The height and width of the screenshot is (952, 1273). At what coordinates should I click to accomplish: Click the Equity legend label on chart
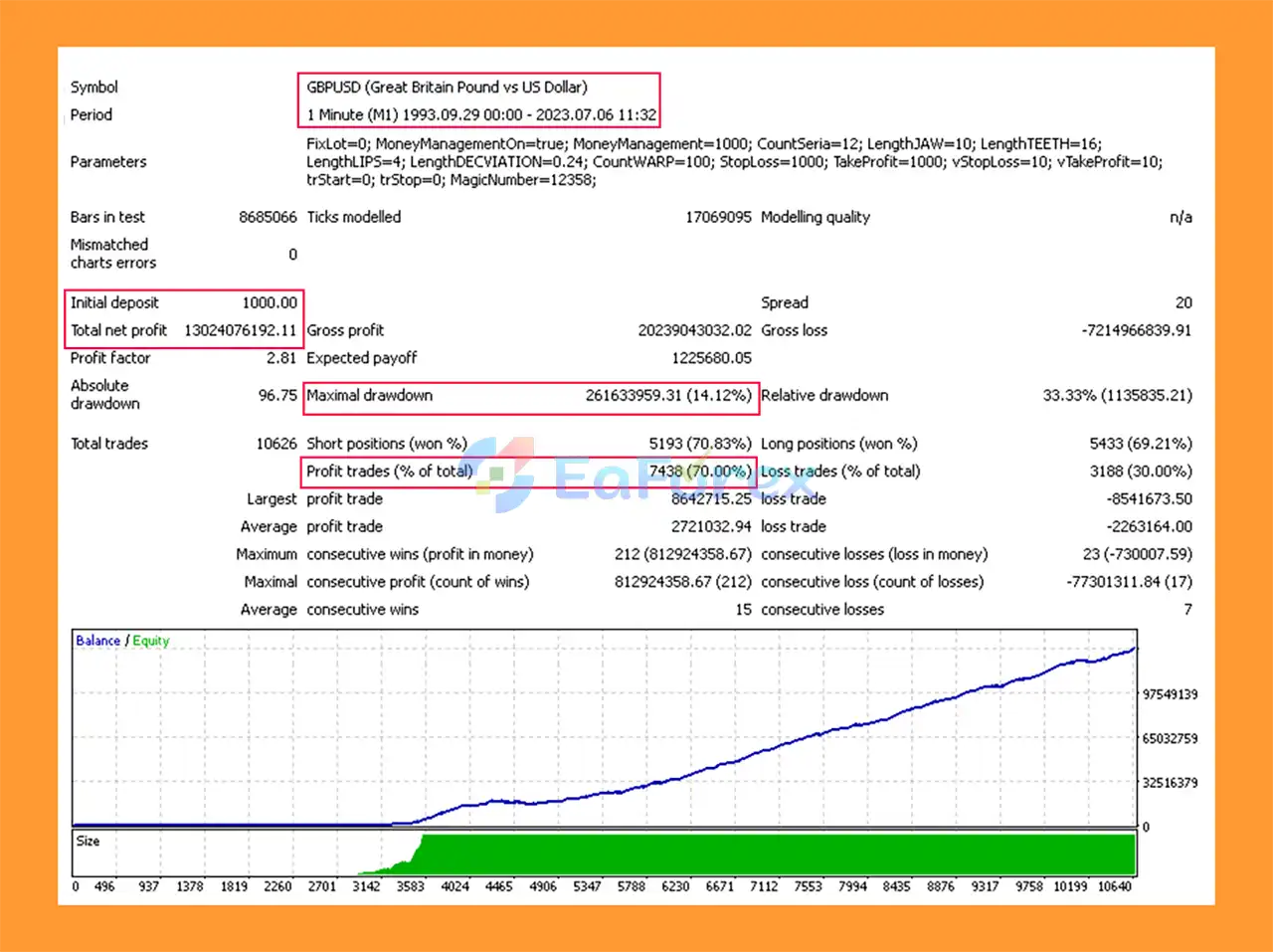tap(151, 641)
